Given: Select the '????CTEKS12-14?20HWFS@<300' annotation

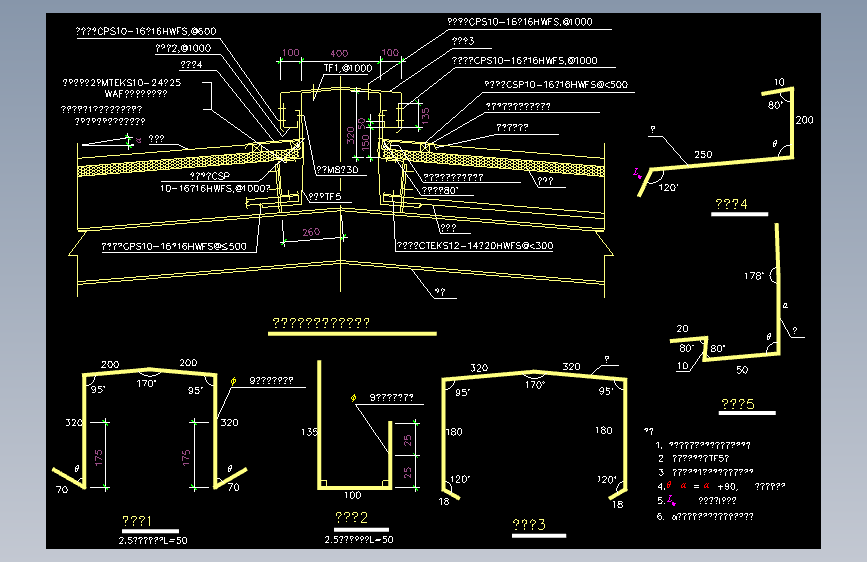Looking at the screenshot, I should 475,246.
